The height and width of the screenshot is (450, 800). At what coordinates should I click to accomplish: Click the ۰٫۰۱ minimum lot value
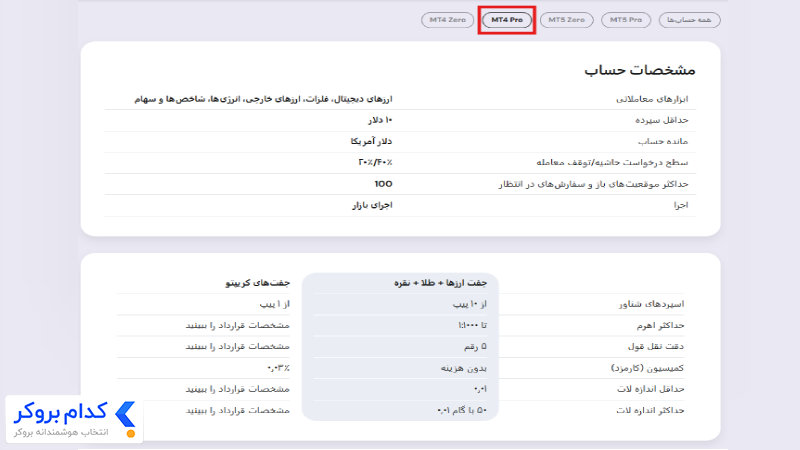coord(480,389)
